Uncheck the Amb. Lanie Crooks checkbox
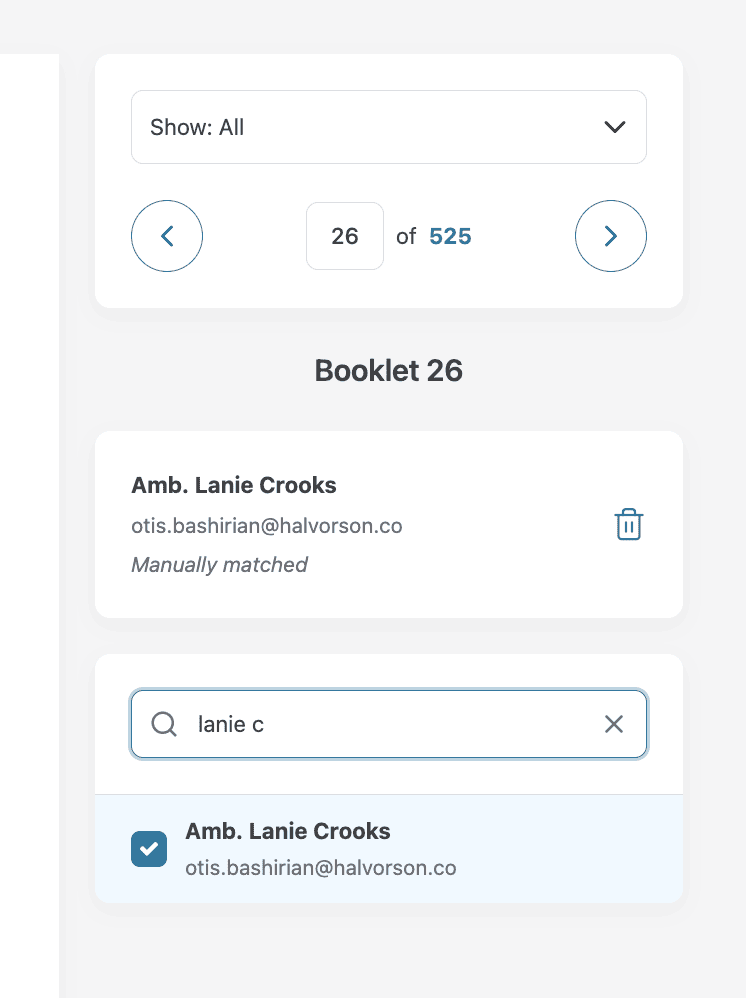The image size is (746, 998). point(149,849)
